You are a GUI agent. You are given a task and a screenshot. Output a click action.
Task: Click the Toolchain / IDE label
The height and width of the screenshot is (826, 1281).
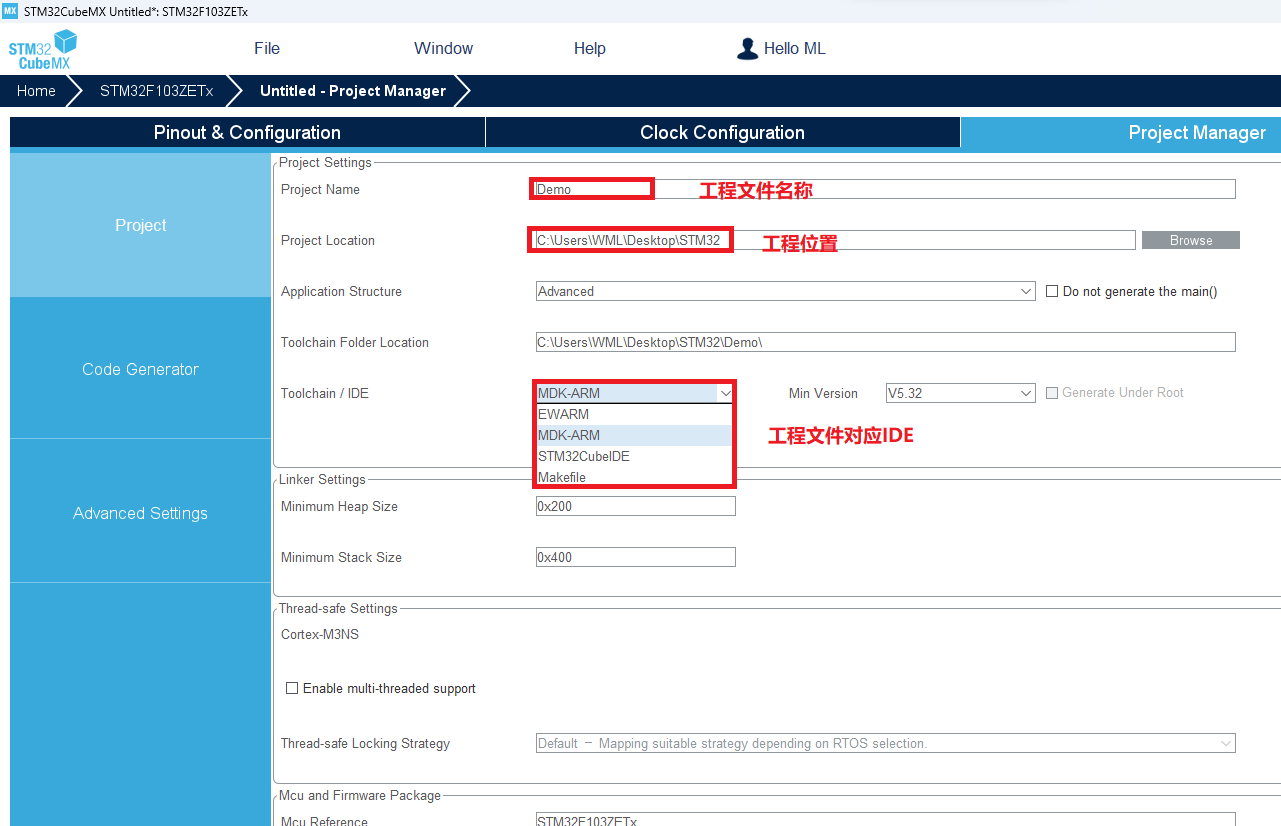(x=325, y=393)
